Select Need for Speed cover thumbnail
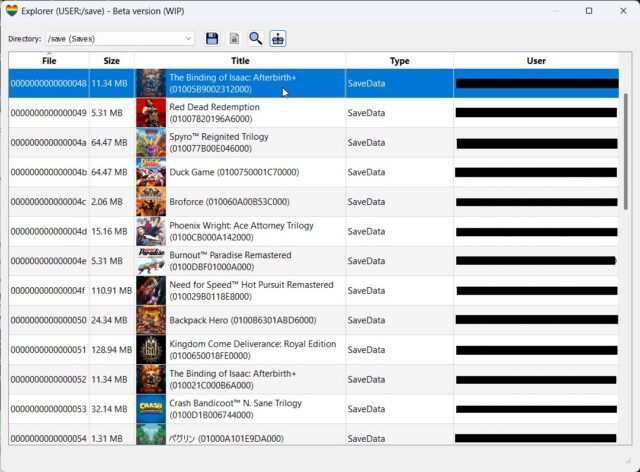 click(x=151, y=290)
